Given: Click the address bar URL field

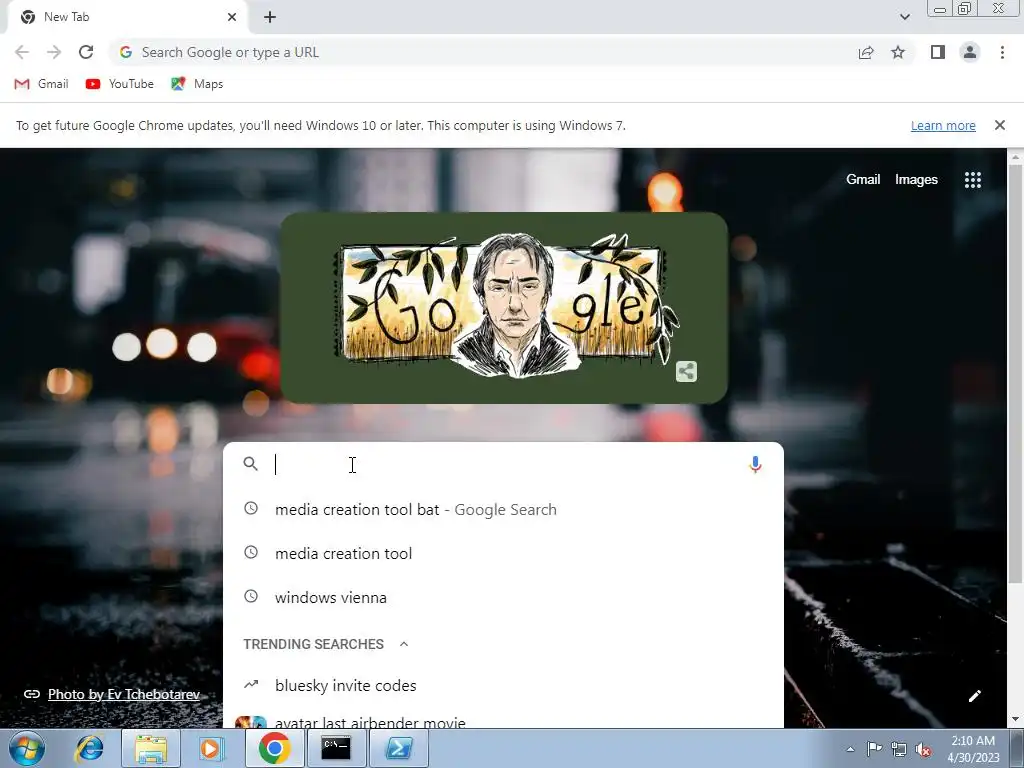Looking at the screenshot, I should [483, 52].
